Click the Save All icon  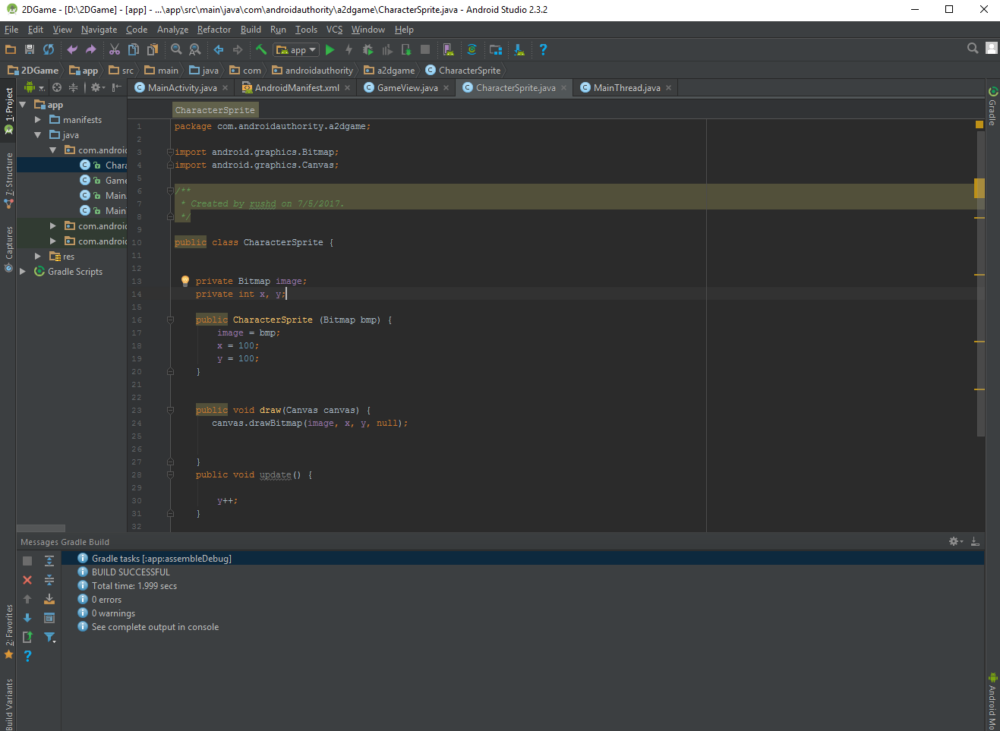point(27,48)
